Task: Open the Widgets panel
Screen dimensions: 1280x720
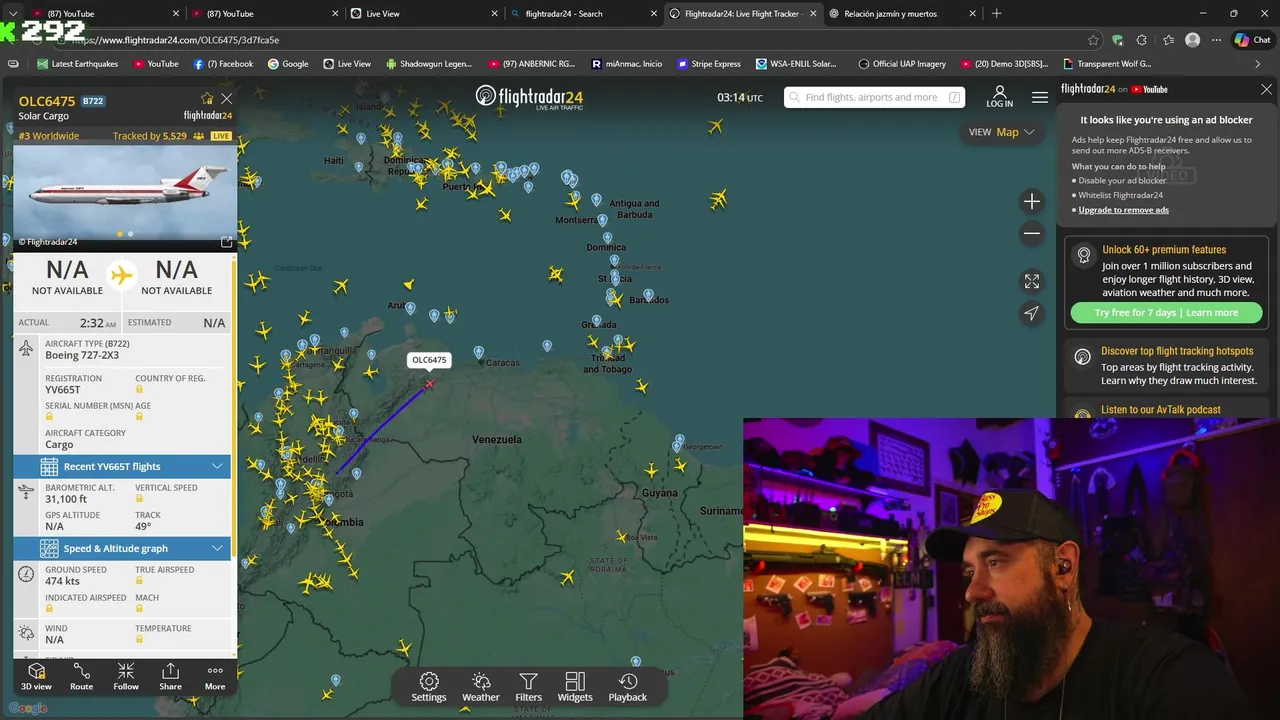Action: [575, 687]
